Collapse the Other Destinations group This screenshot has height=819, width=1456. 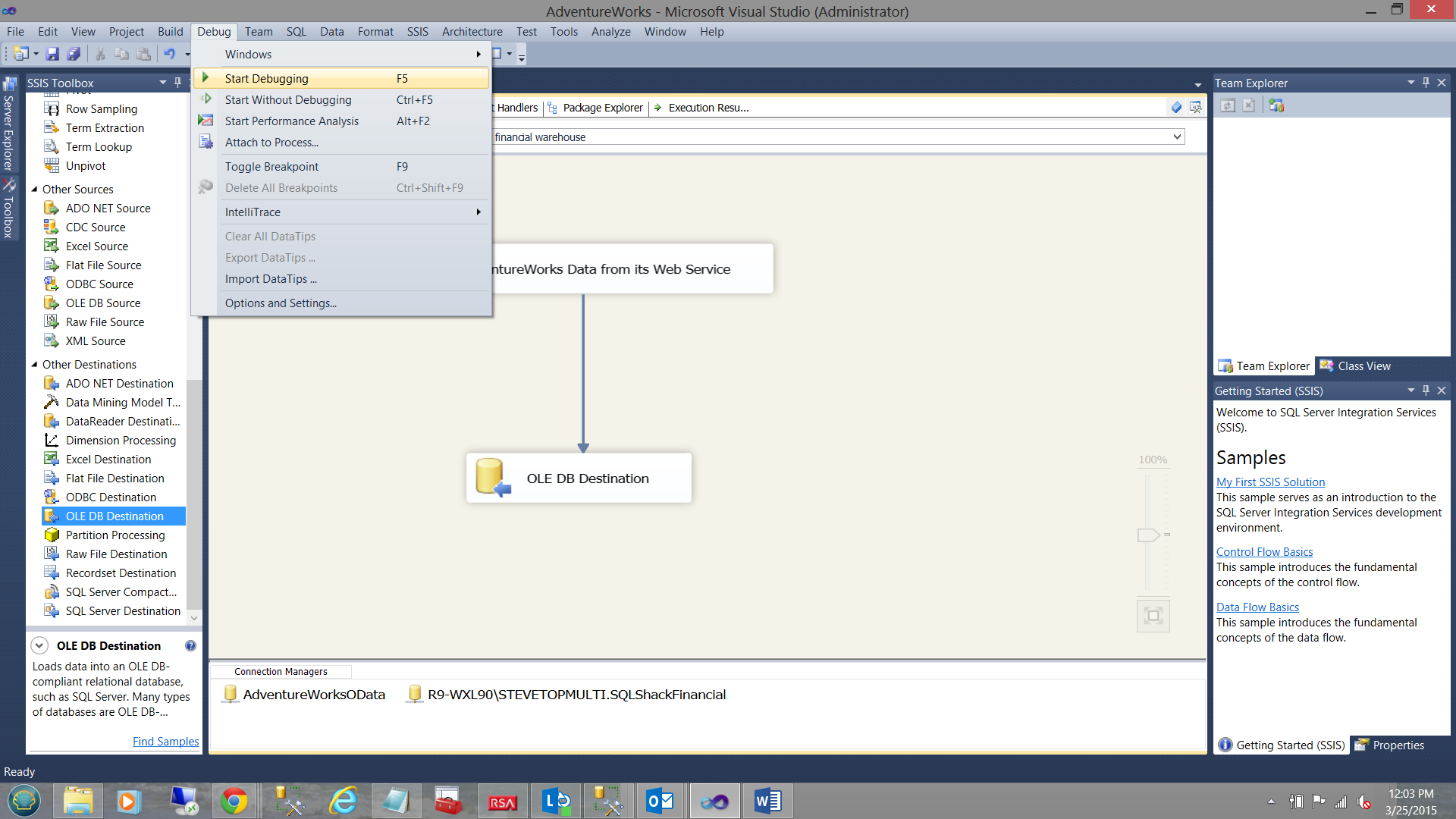tap(34, 365)
